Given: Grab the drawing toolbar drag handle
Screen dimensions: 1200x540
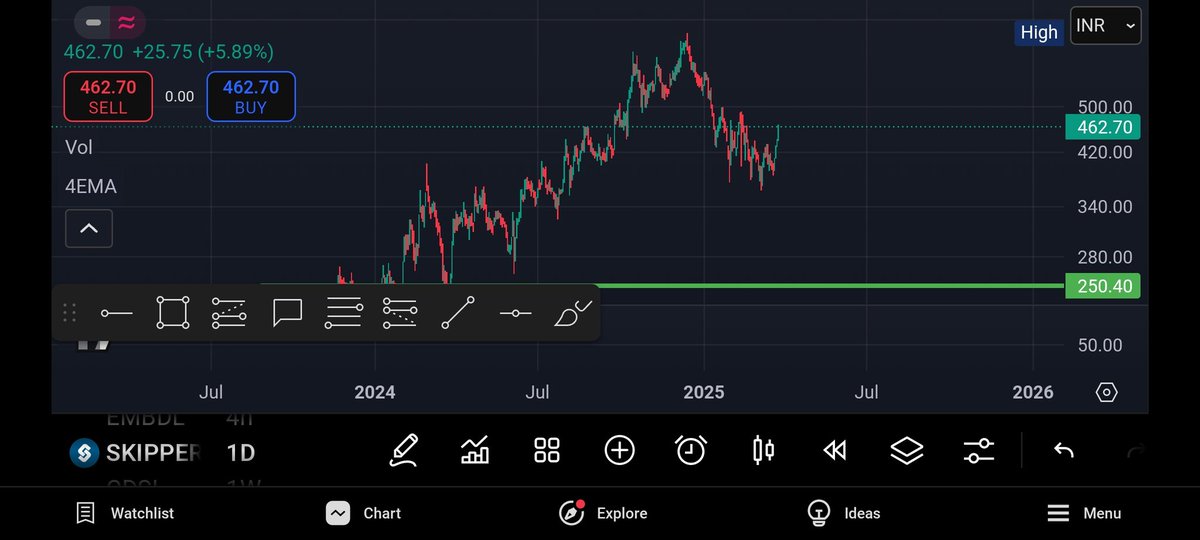Looking at the screenshot, I should tap(70, 313).
